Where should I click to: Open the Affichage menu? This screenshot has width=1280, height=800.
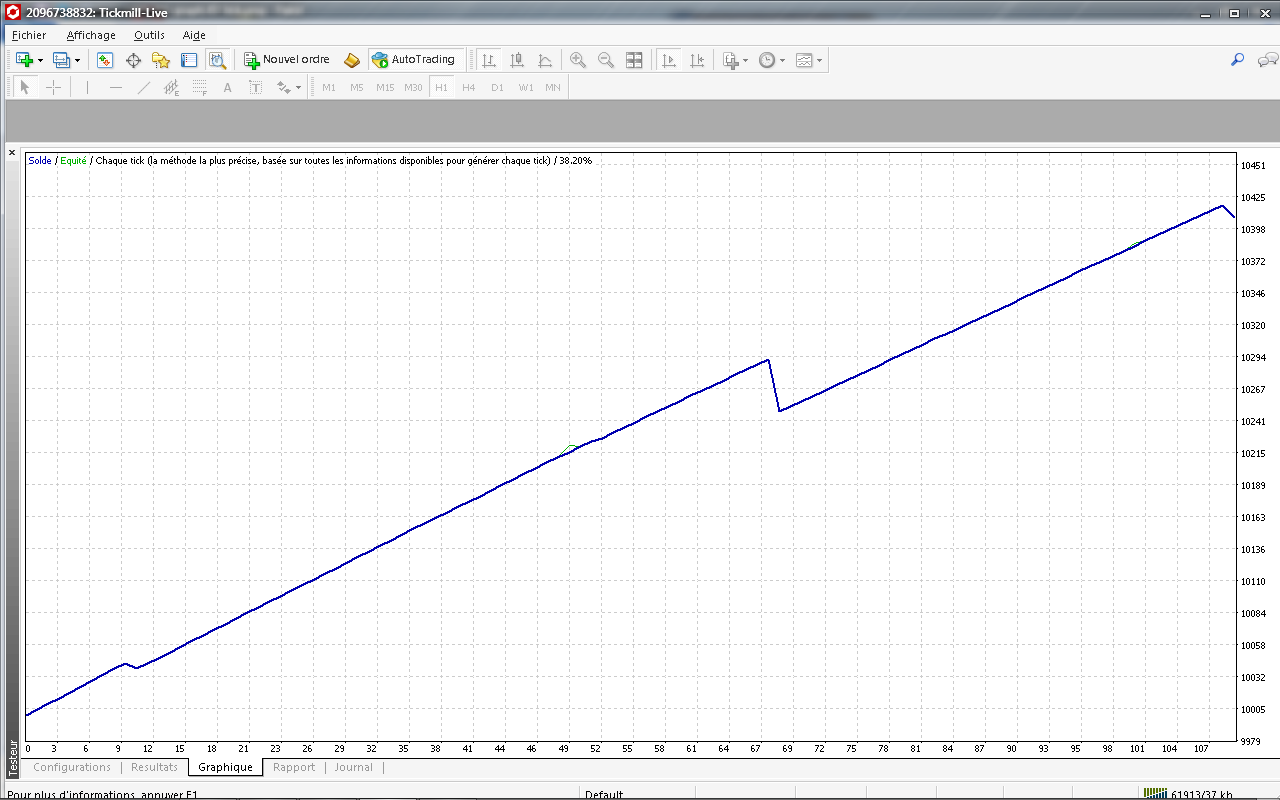coord(91,35)
